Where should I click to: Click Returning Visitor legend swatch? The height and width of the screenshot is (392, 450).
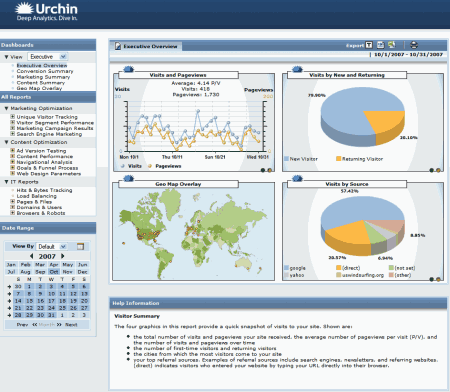coord(339,159)
